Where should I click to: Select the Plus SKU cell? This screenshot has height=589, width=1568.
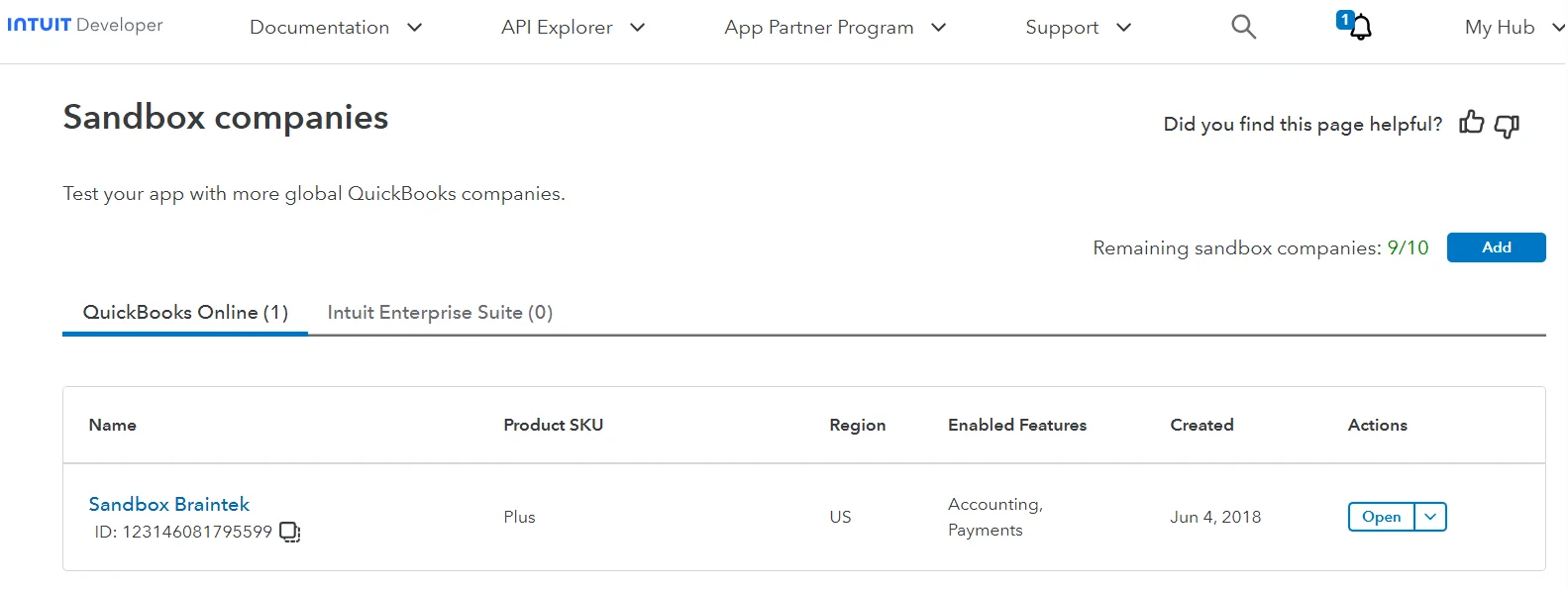[x=519, y=517]
